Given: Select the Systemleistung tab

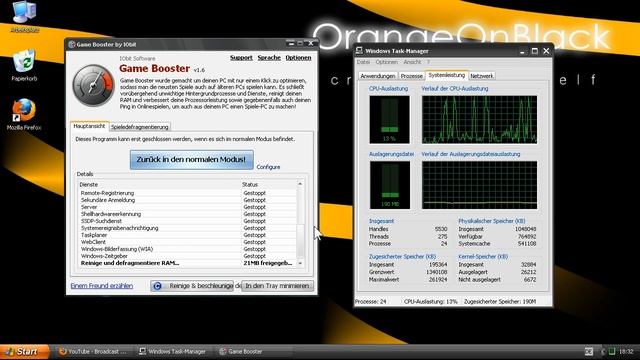Looking at the screenshot, I should click(x=447, y=75).
